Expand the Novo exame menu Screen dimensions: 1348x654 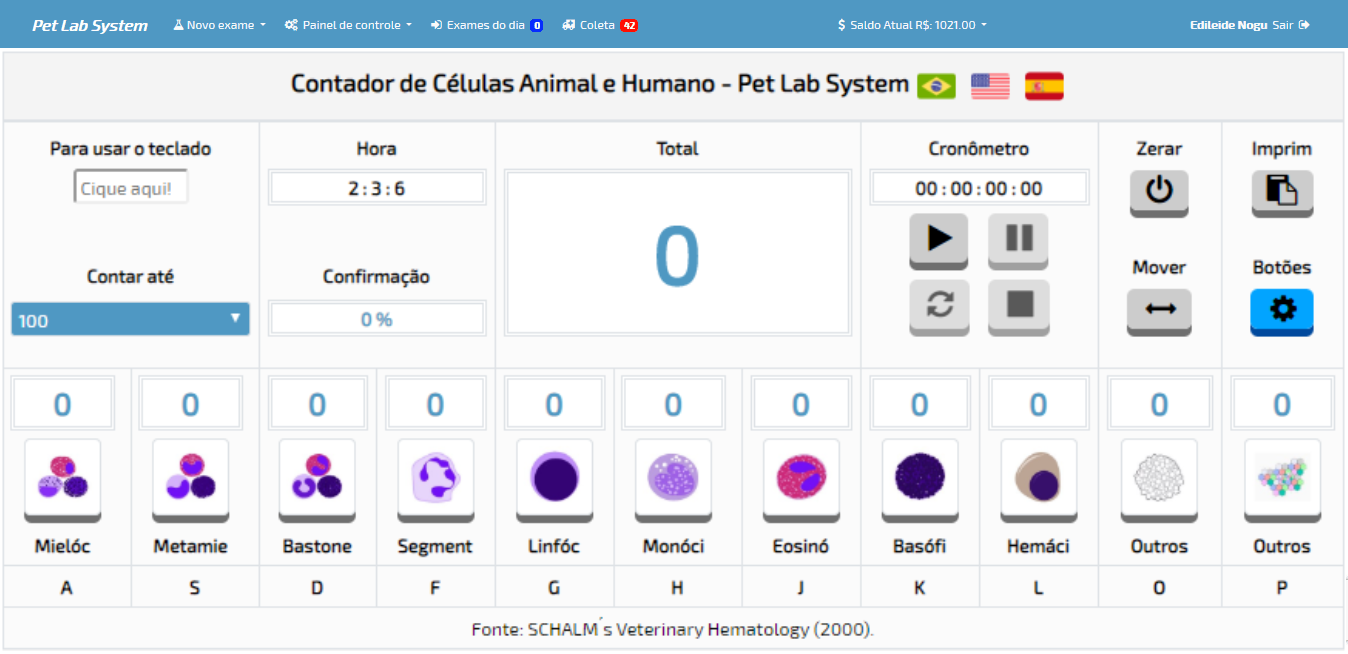pyautogui.click(x=219, y=25)
